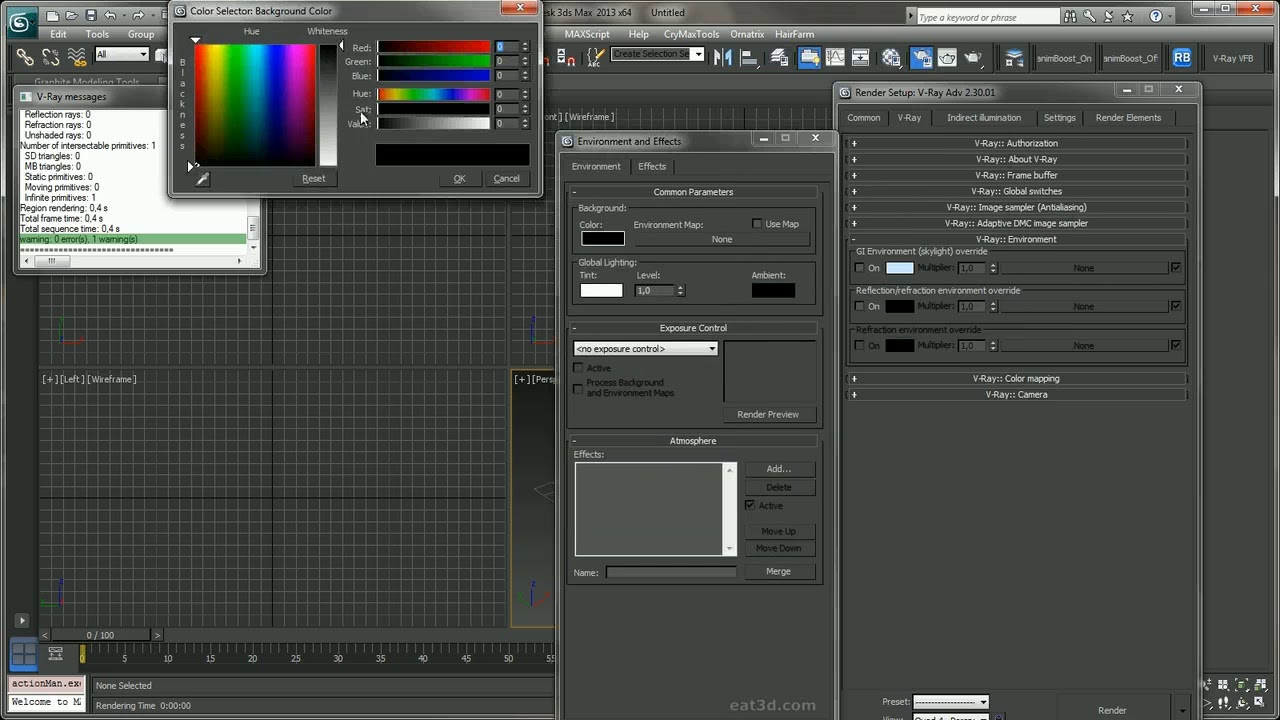
Task: Expand the V-Ray:: Authorization rollout
Action: pyautogui.click(x=1016, y=143)
